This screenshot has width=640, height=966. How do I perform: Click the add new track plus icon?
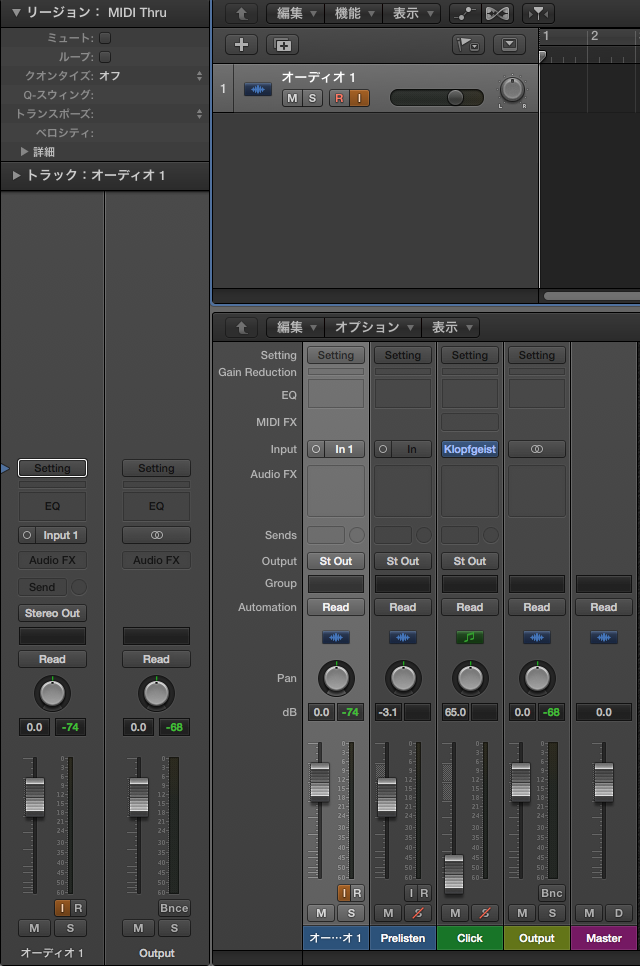click(x=241, y=45)
